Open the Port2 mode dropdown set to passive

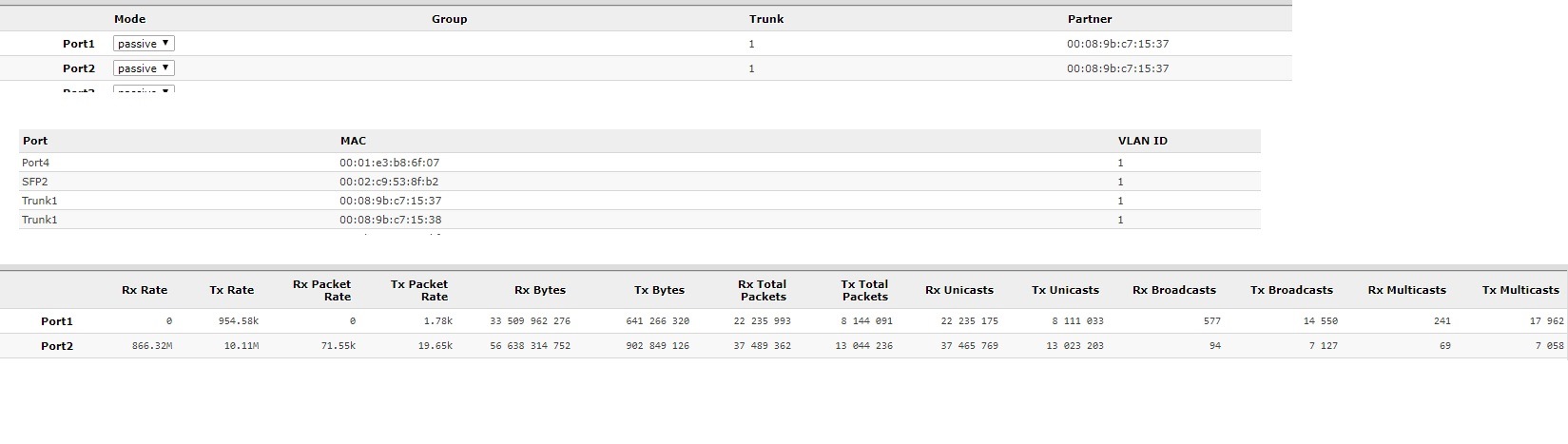click(144, 68)
